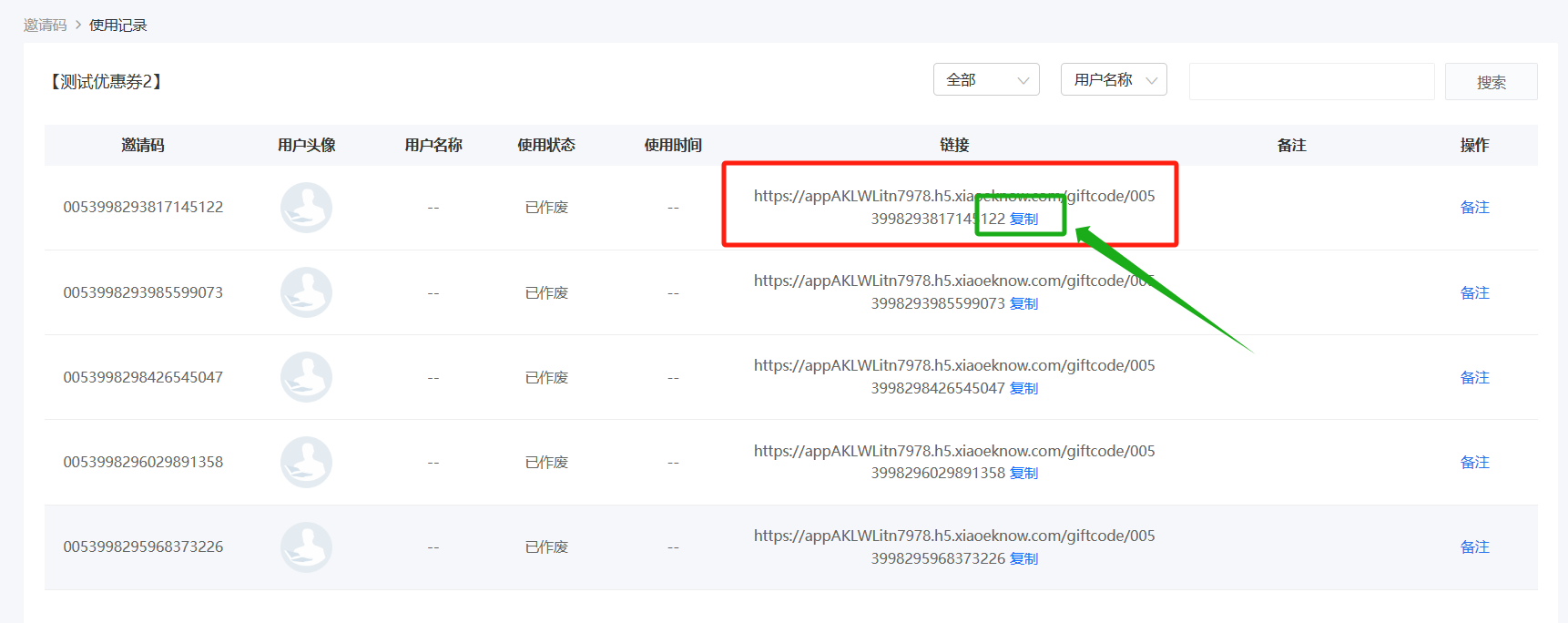Click avatar in row 0053998293985599073
The width and height of the screenshot is (1568, 623).
click(x=306, y=292)
